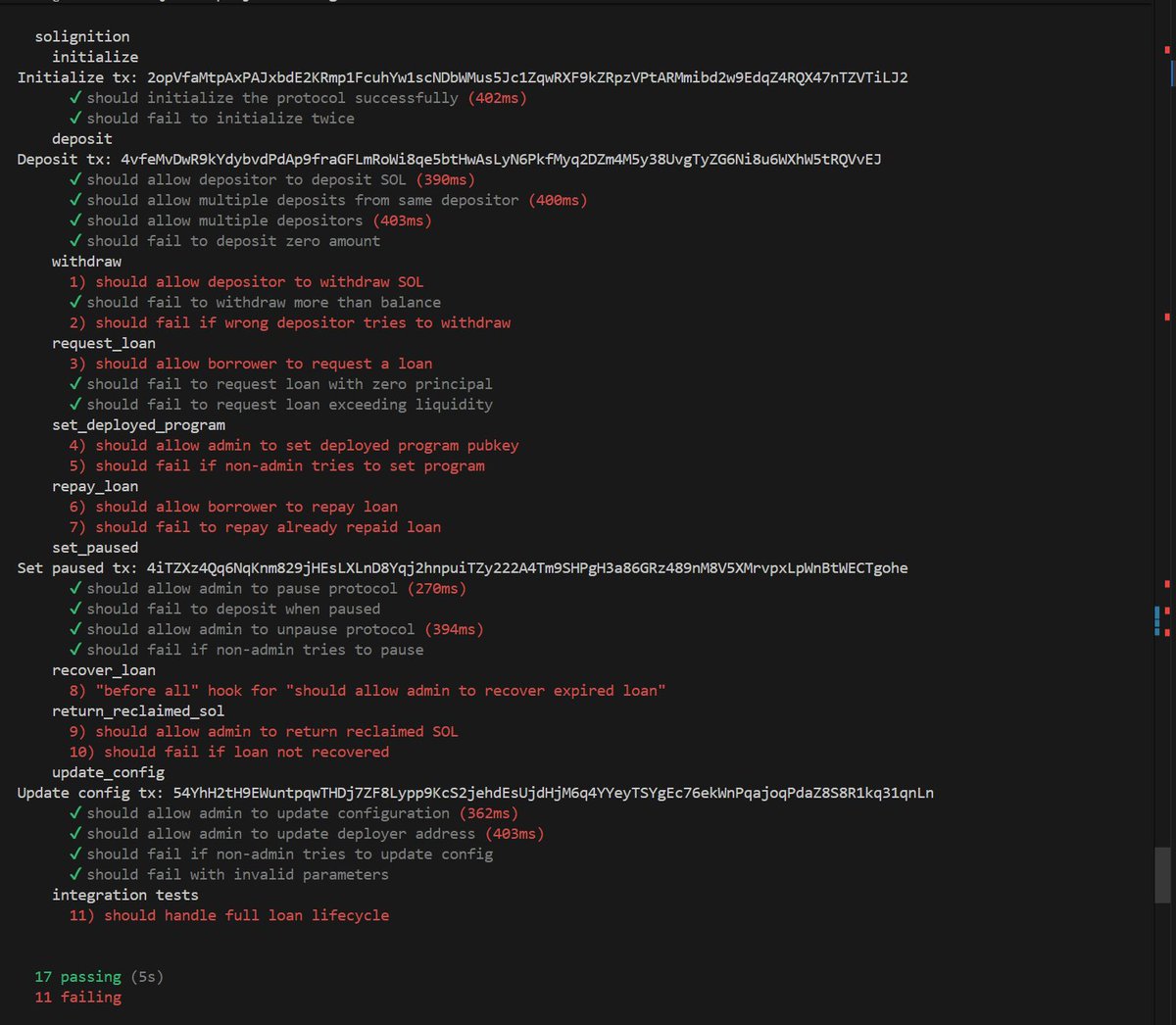Select 'should fail if non-admin tries to pause'

point(246,651)
